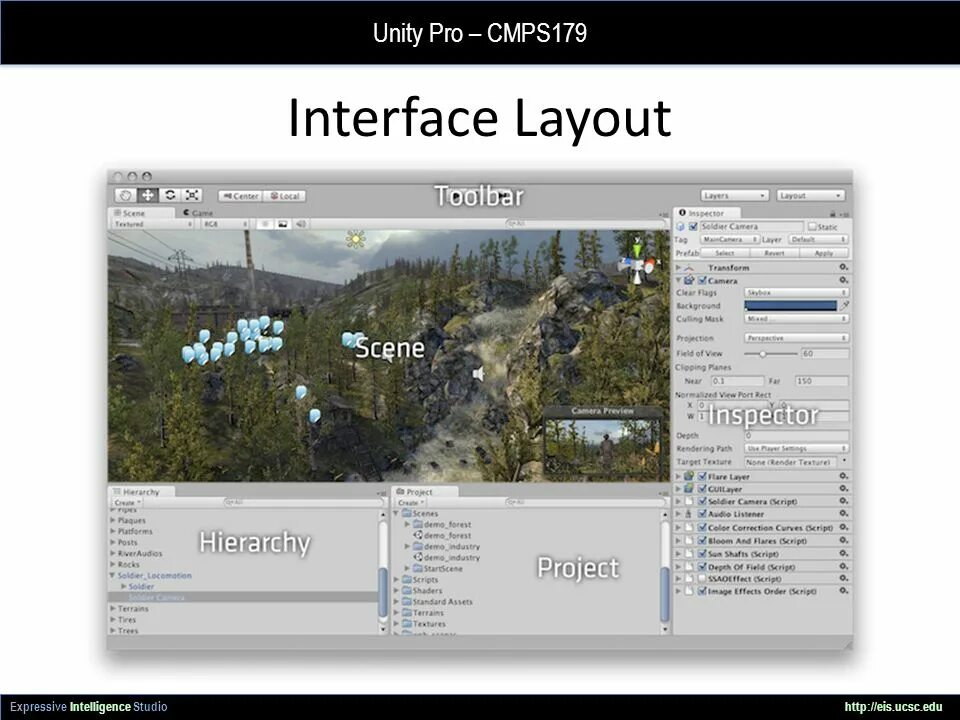This screenshot has height=720, width=960.
Task: Click the demo_forest scene file icon
Action: [x=419, y=535]
